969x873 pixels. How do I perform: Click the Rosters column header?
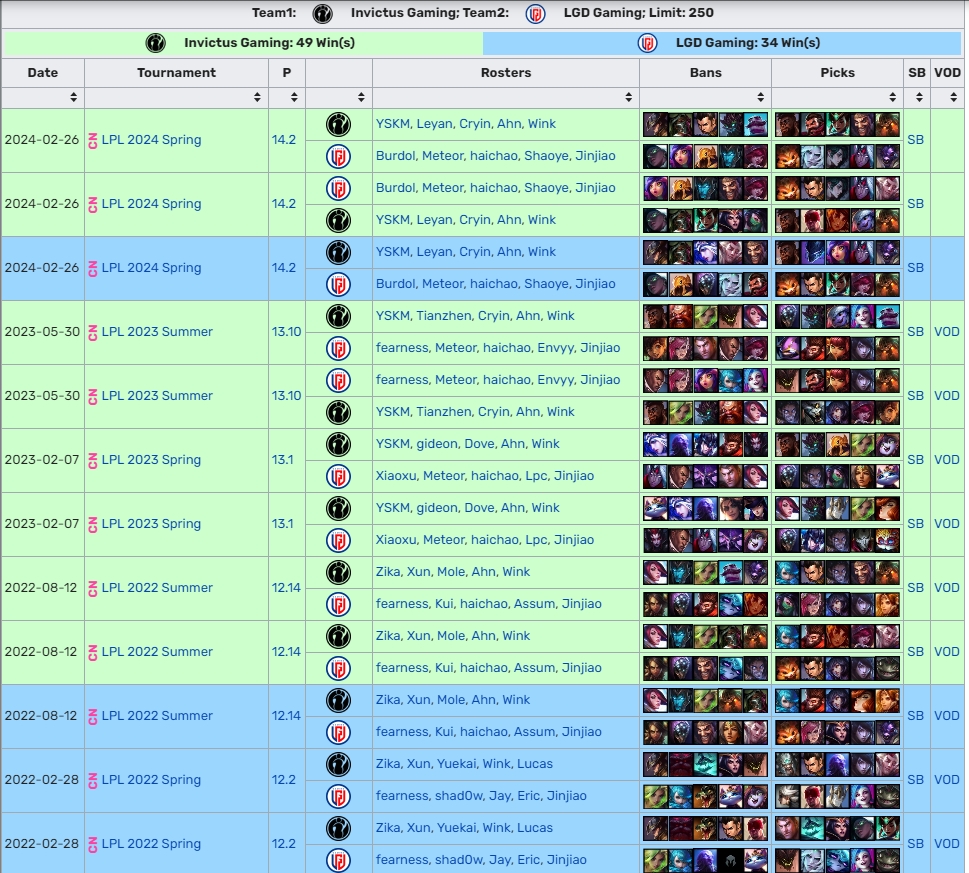(506, 73)
